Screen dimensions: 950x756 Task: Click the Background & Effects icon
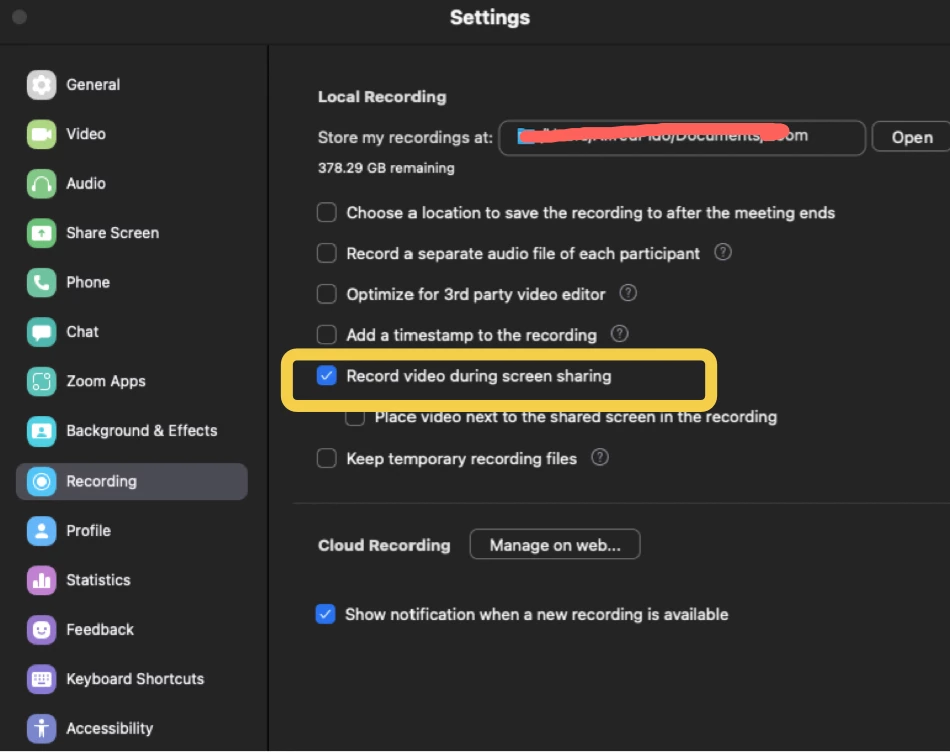(x=41, y=431)
